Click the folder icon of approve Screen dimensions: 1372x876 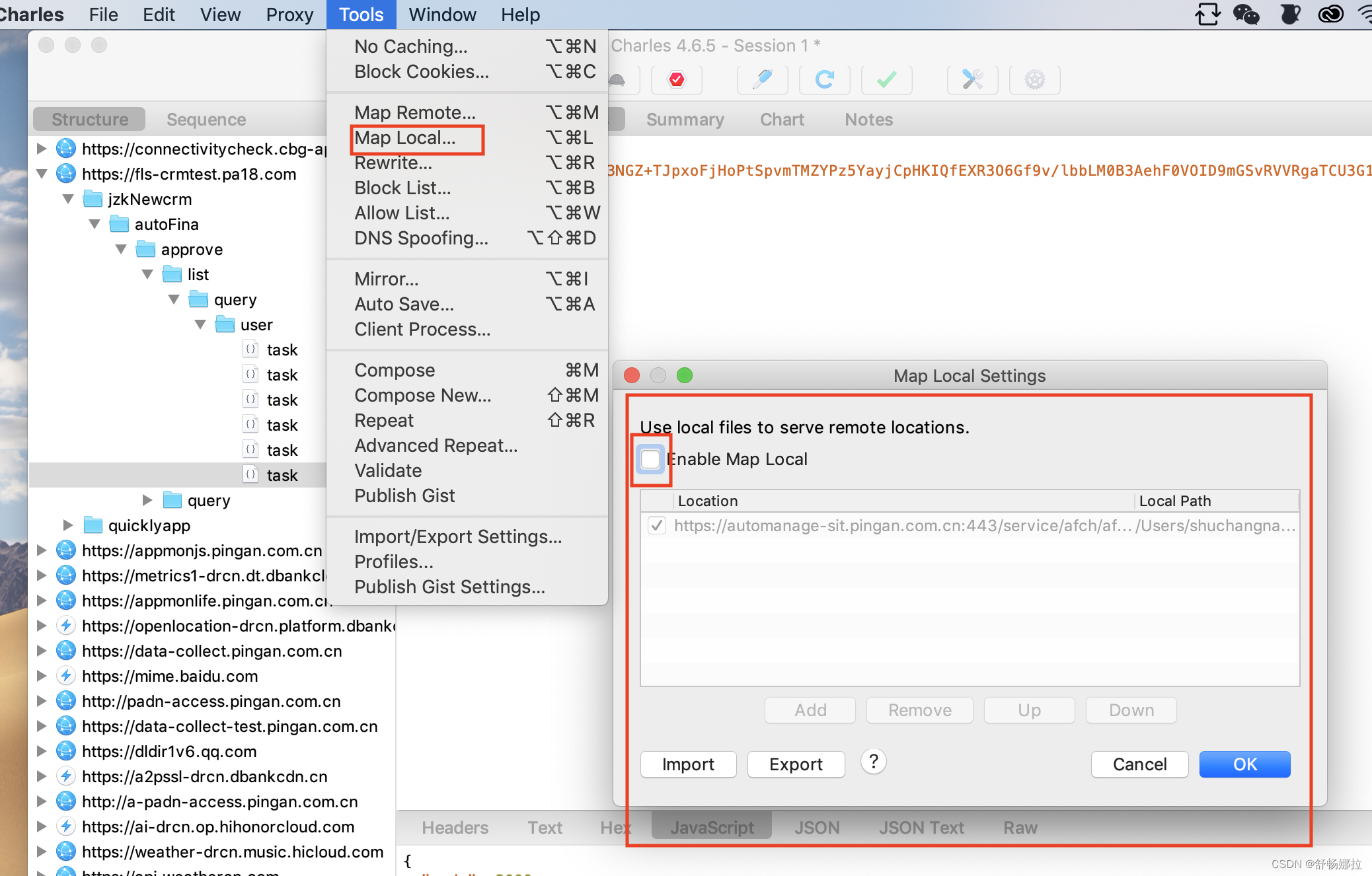145,249
